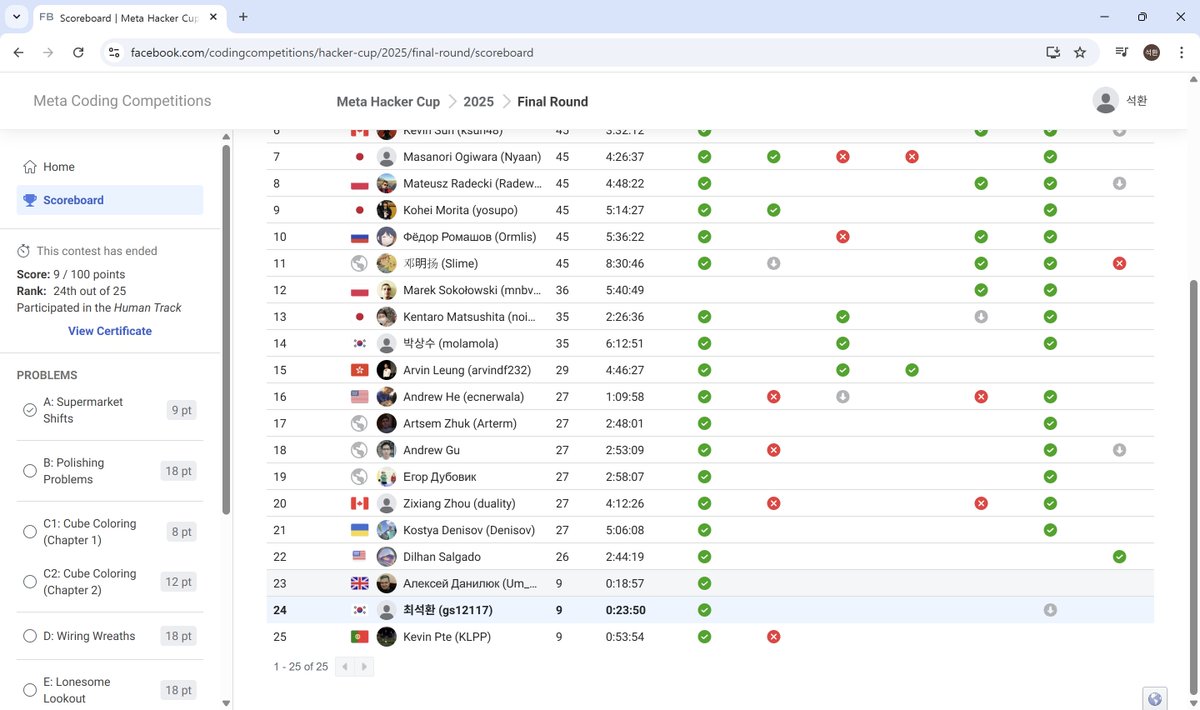Click the red X in Slime's row
Screen dimensions: 1200x710
point(1119,263)
